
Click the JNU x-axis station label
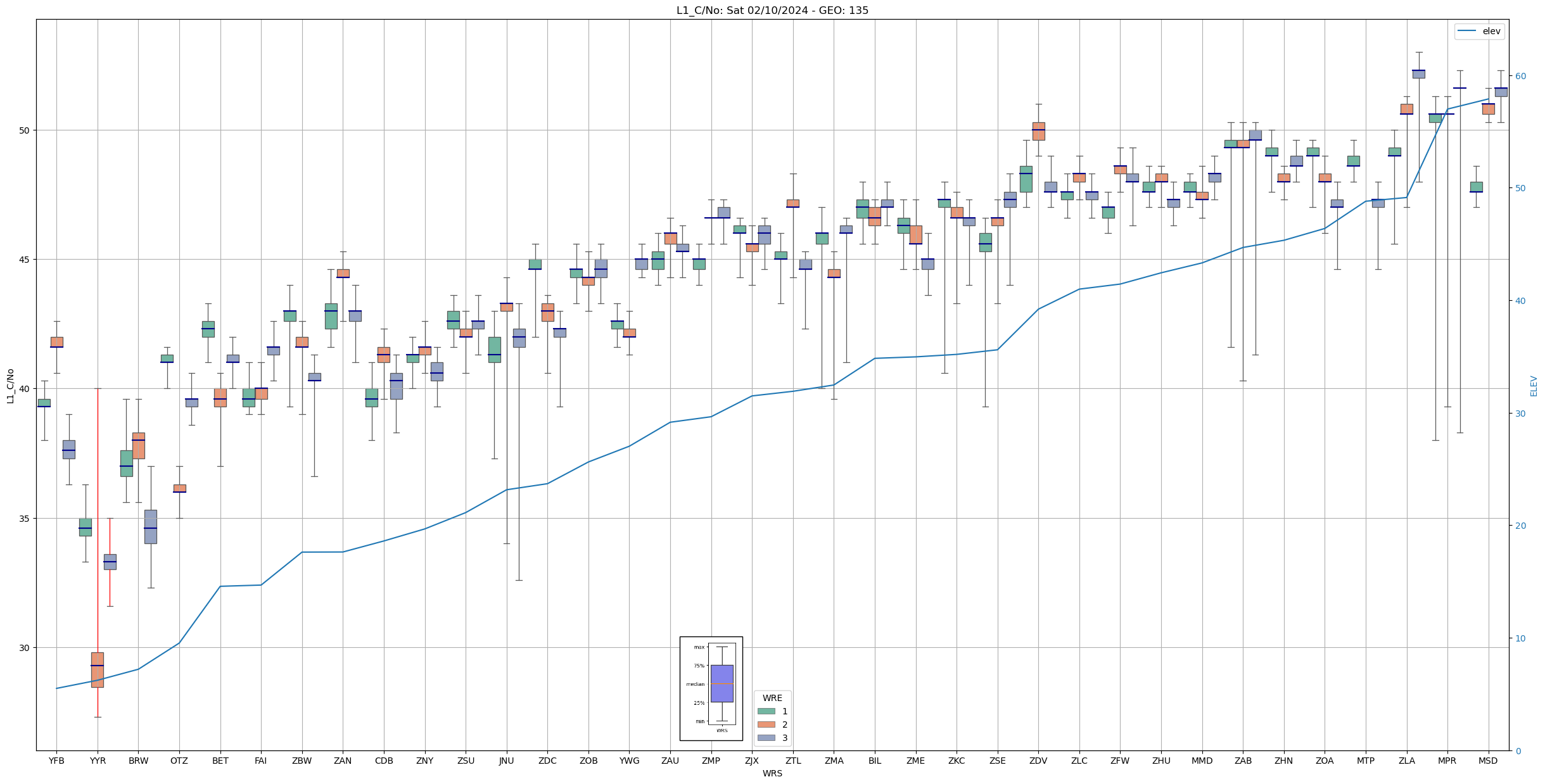pyautogui.click(x=506, y=761)
